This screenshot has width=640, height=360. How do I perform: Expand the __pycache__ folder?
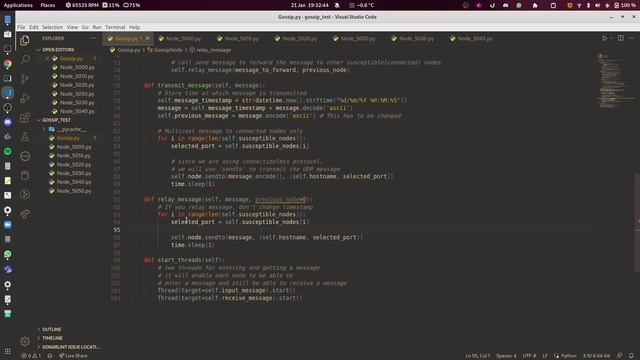pyautogui.click(x=71, y=129)
